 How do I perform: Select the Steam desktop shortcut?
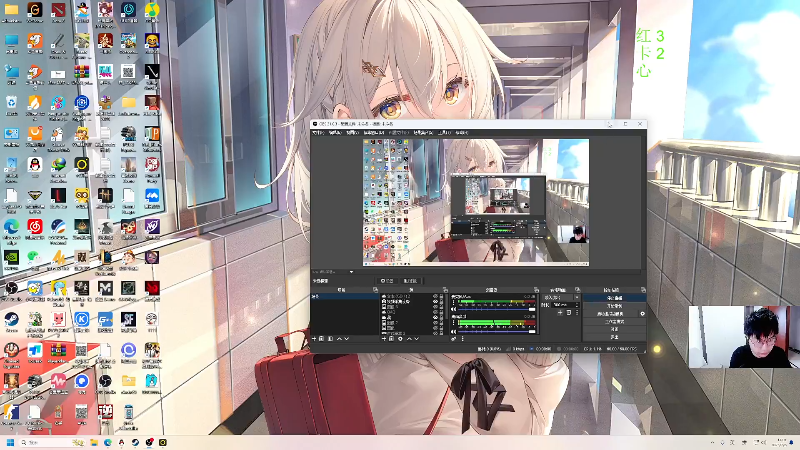click(11, 322)
